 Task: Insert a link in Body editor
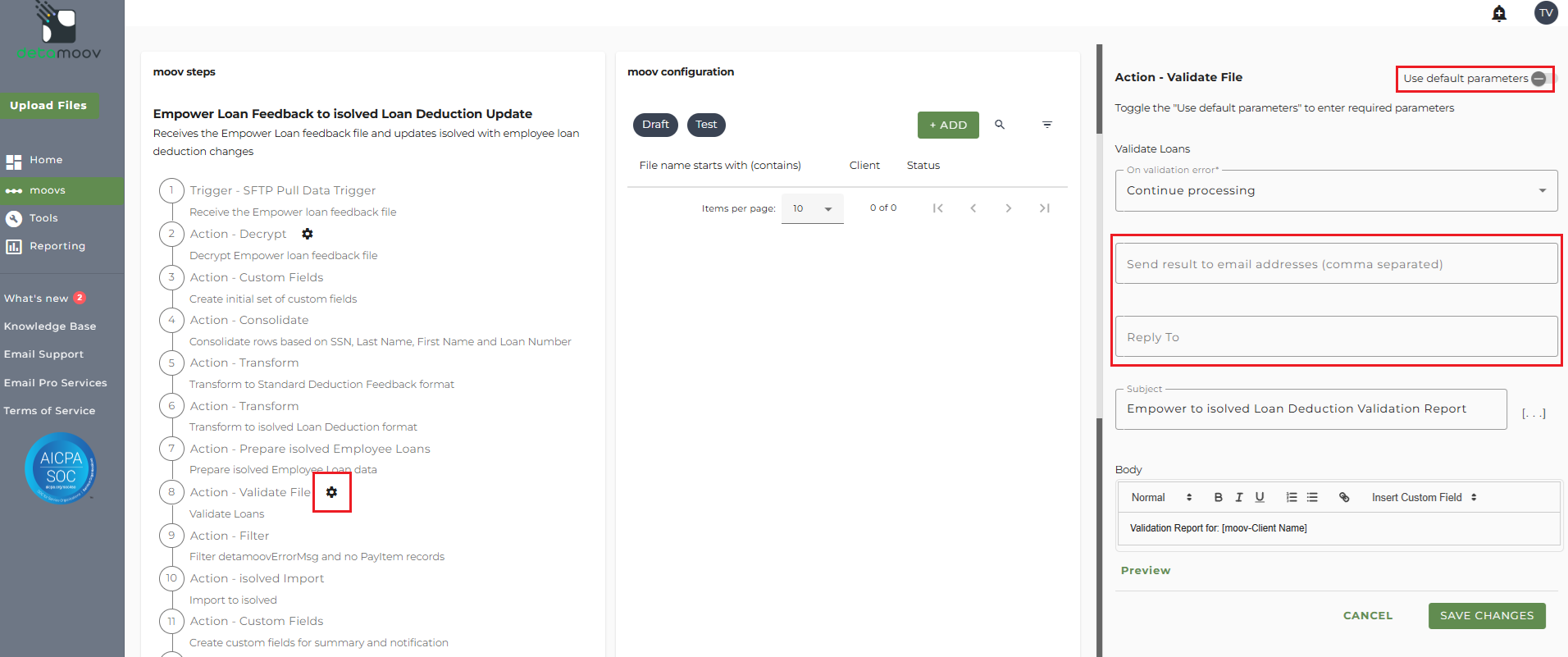[x=1344, y=497]
